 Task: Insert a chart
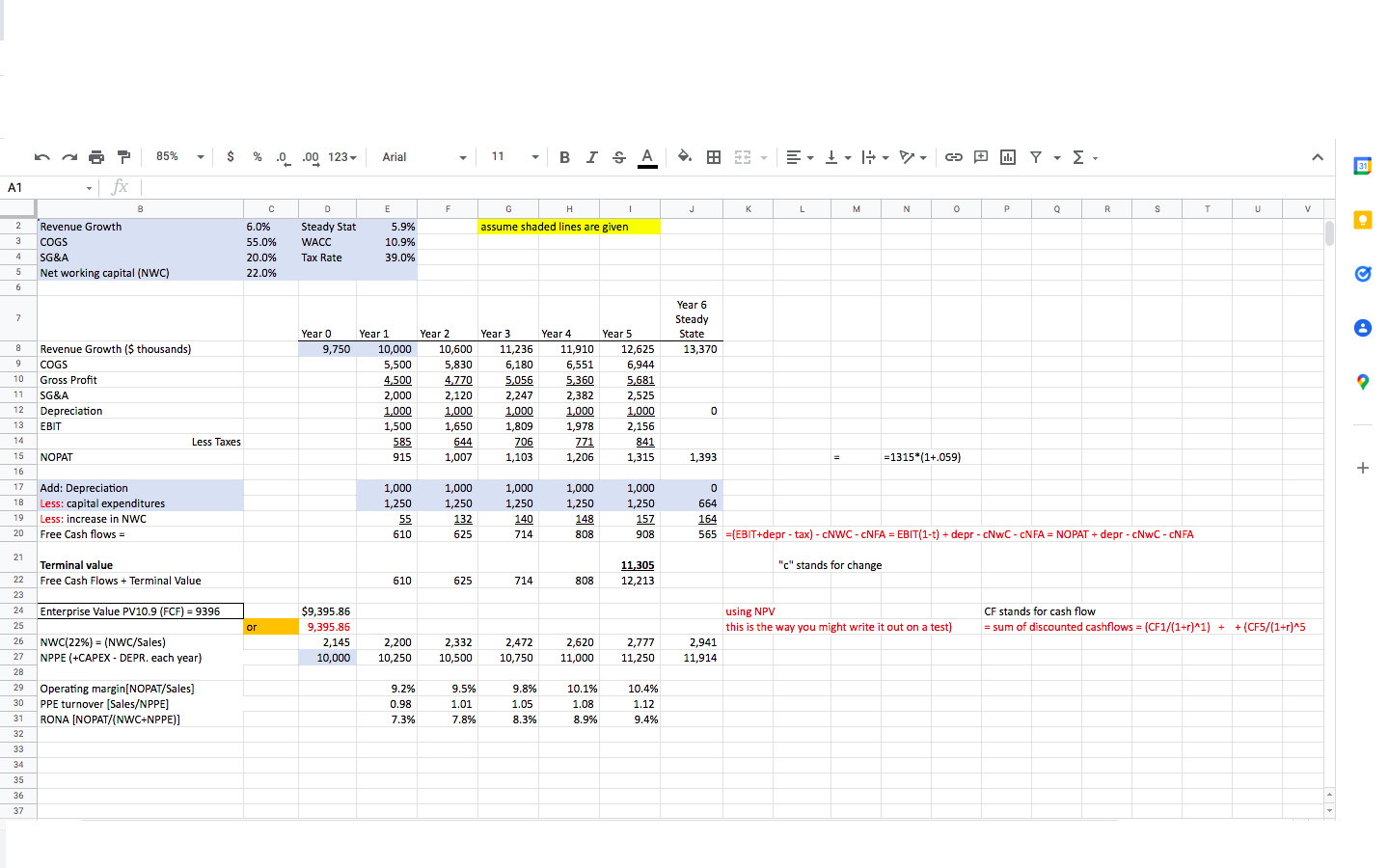pyautogui.click(x=1007, y=156)
